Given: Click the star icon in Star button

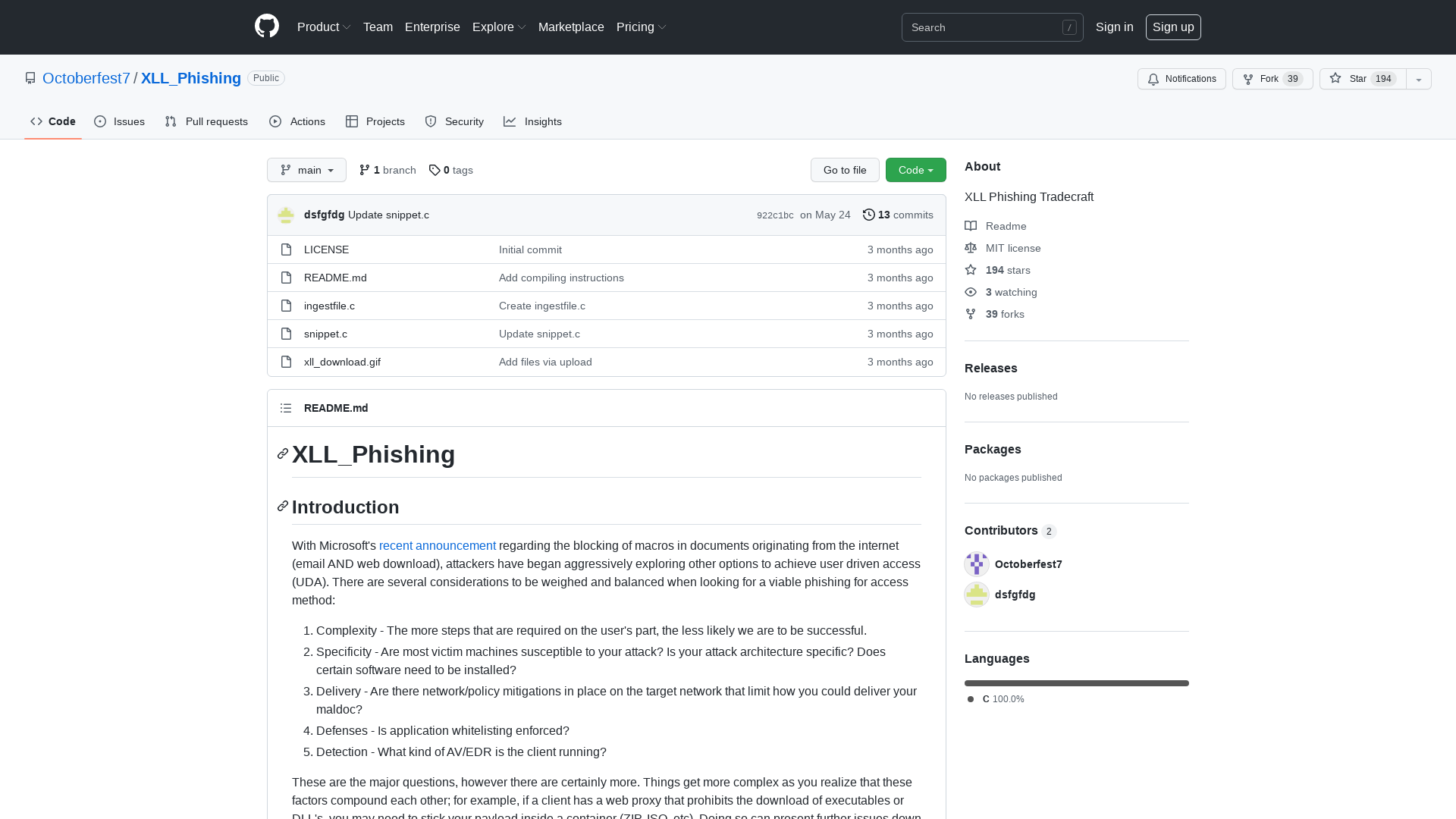Looking at the screenshot, I should click(1335, 78).
